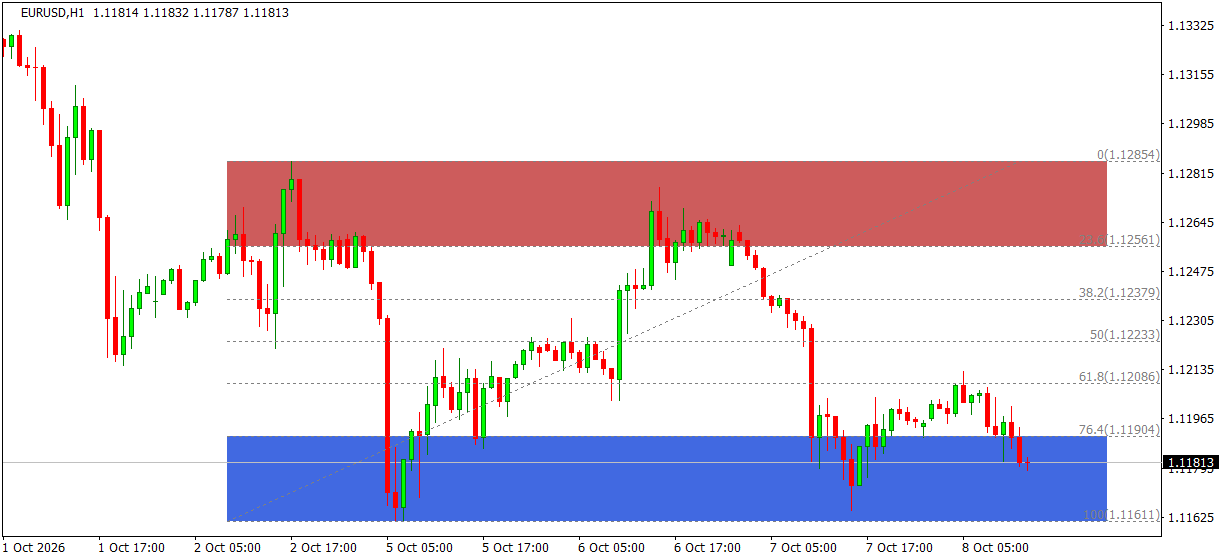The height and width of the screenshot is (560, 1225).
Task: Select the red supply zone rectangle
Action: pyautogui.click(x=667, y=204)
